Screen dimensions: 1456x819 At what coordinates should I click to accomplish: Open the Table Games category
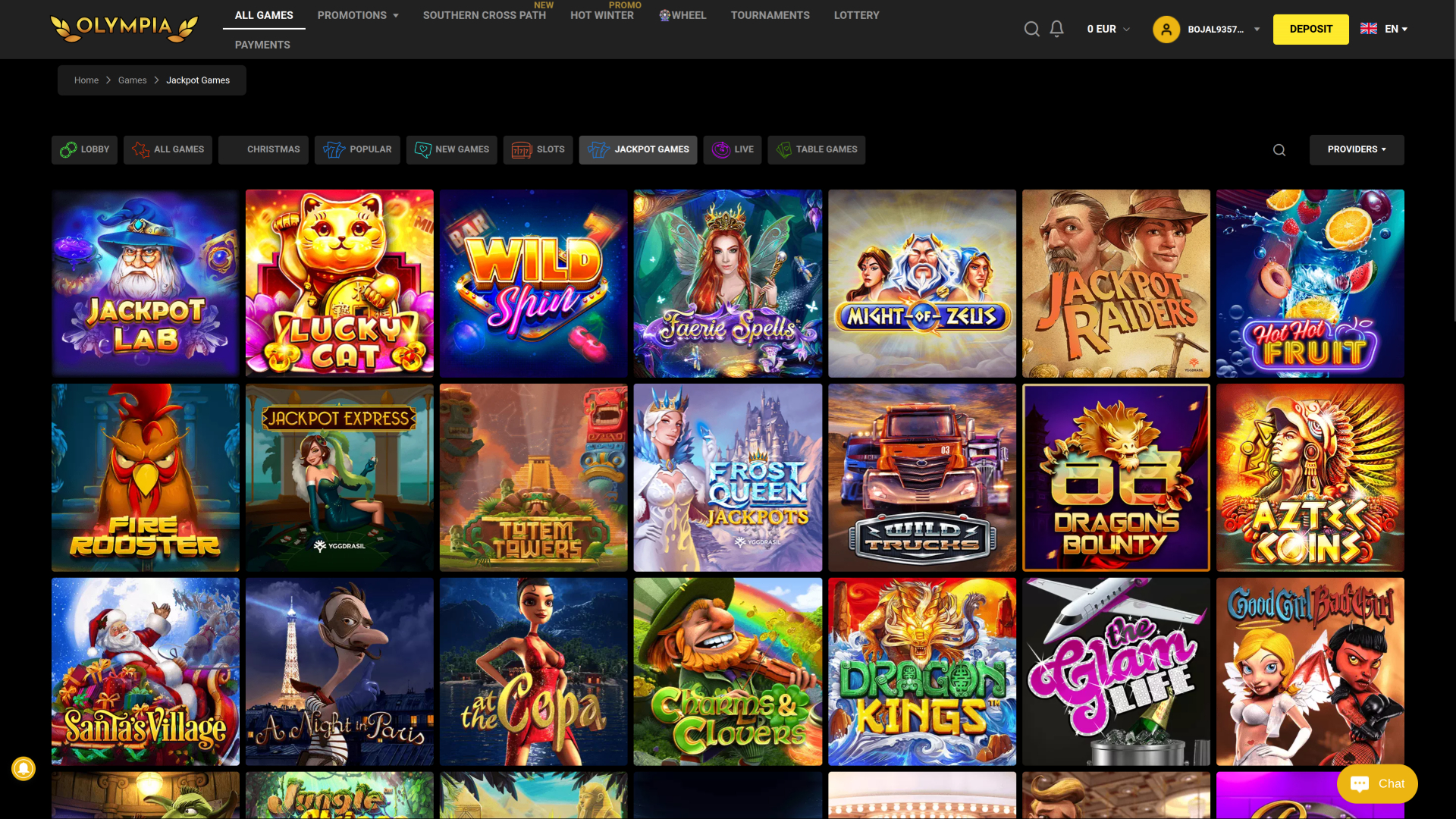[817, 149]
